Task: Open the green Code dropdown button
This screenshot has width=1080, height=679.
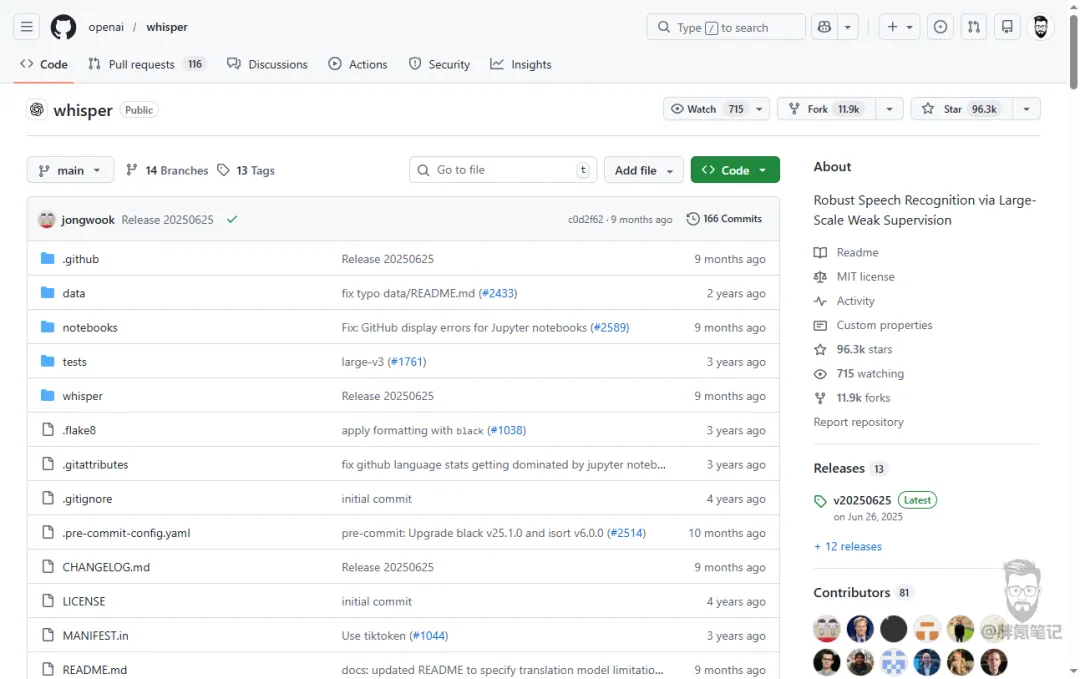Action: coord(735,170)
